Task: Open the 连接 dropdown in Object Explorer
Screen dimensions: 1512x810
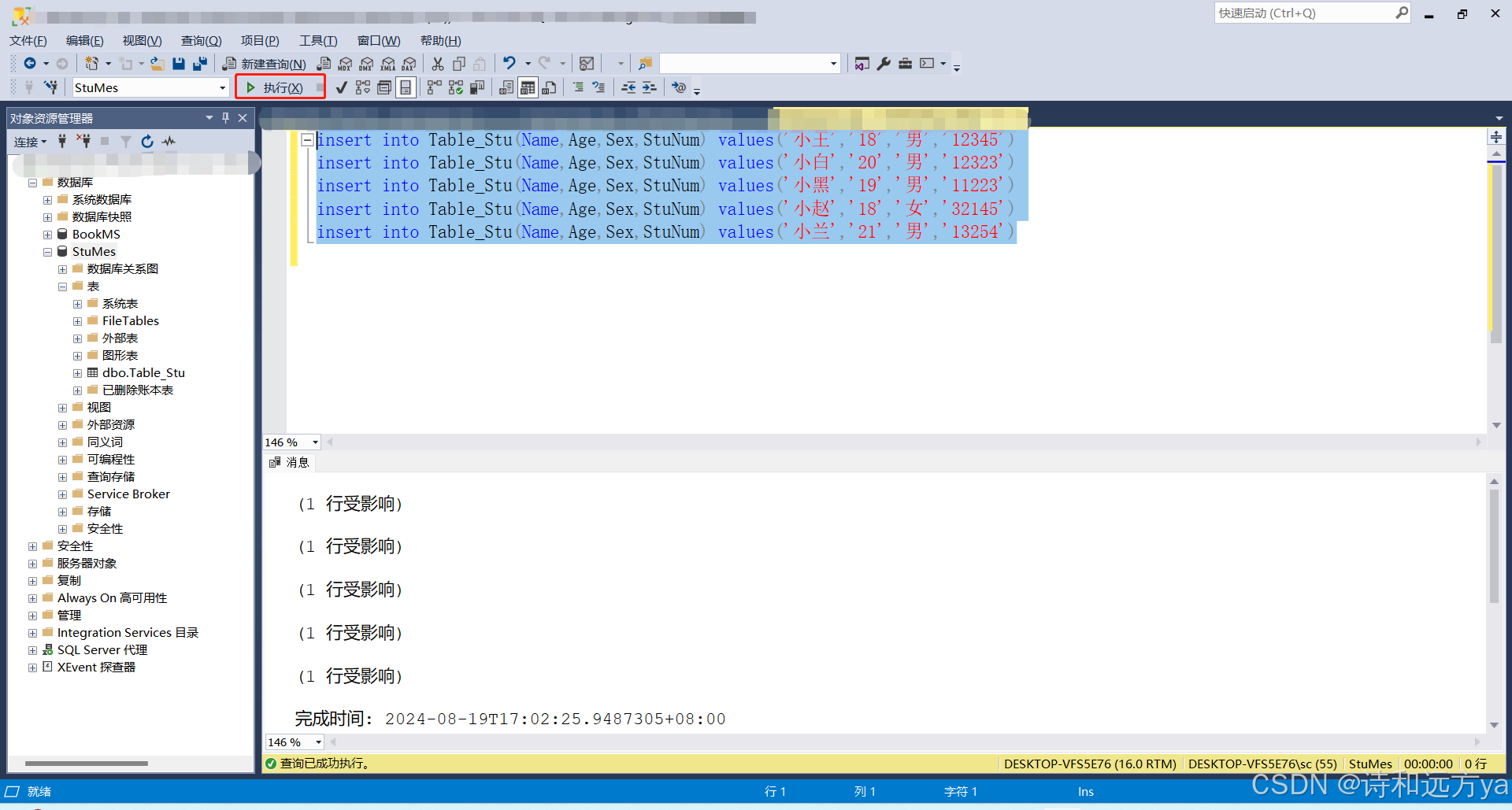Action: (31, 142)
